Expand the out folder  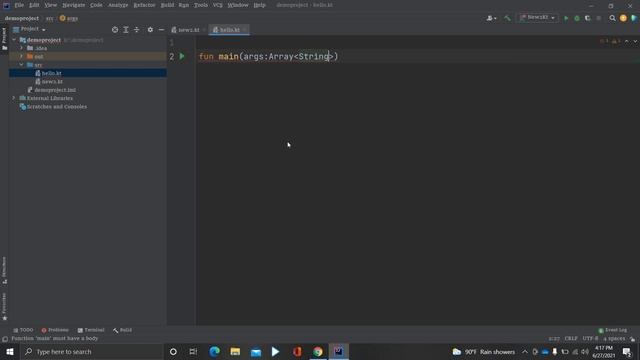coord(22,56)
